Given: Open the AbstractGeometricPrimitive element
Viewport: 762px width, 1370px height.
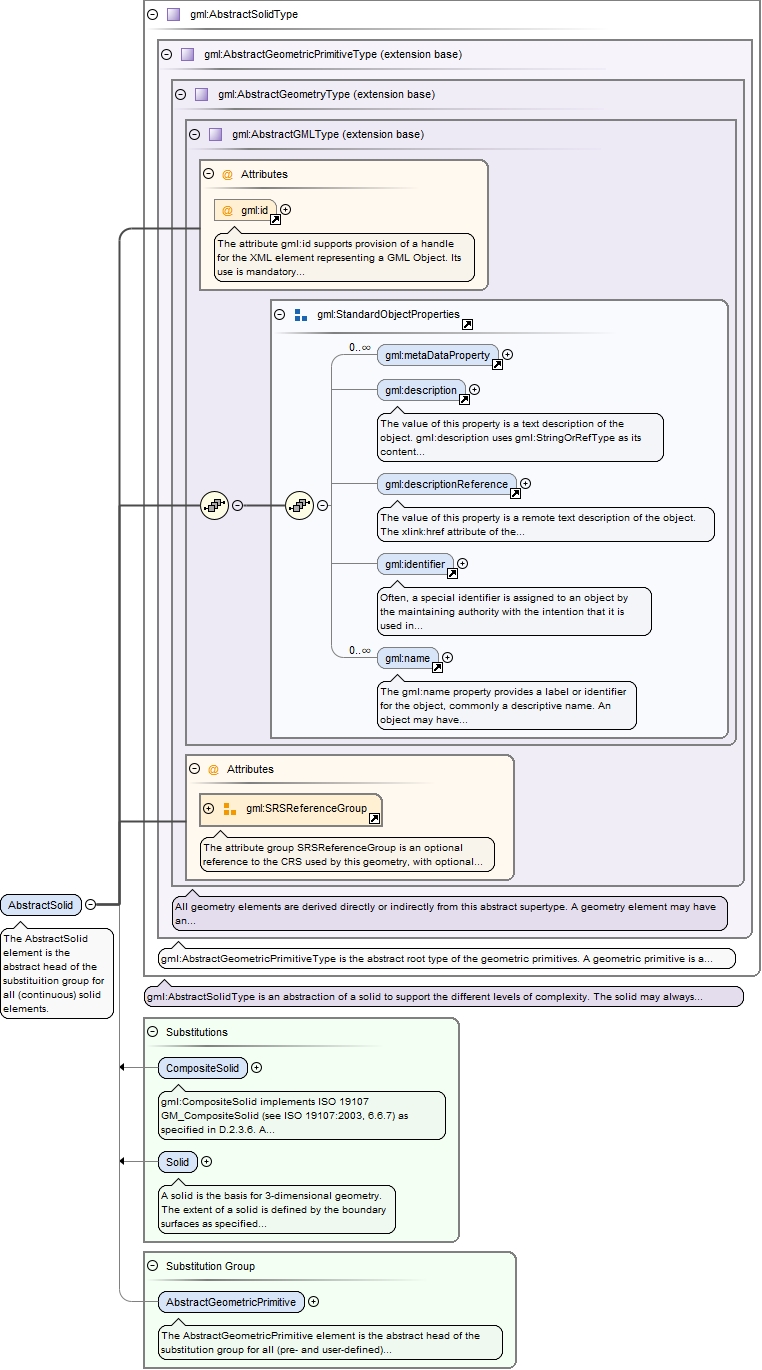Looking at the screenshot, I should pos(231,1302).
